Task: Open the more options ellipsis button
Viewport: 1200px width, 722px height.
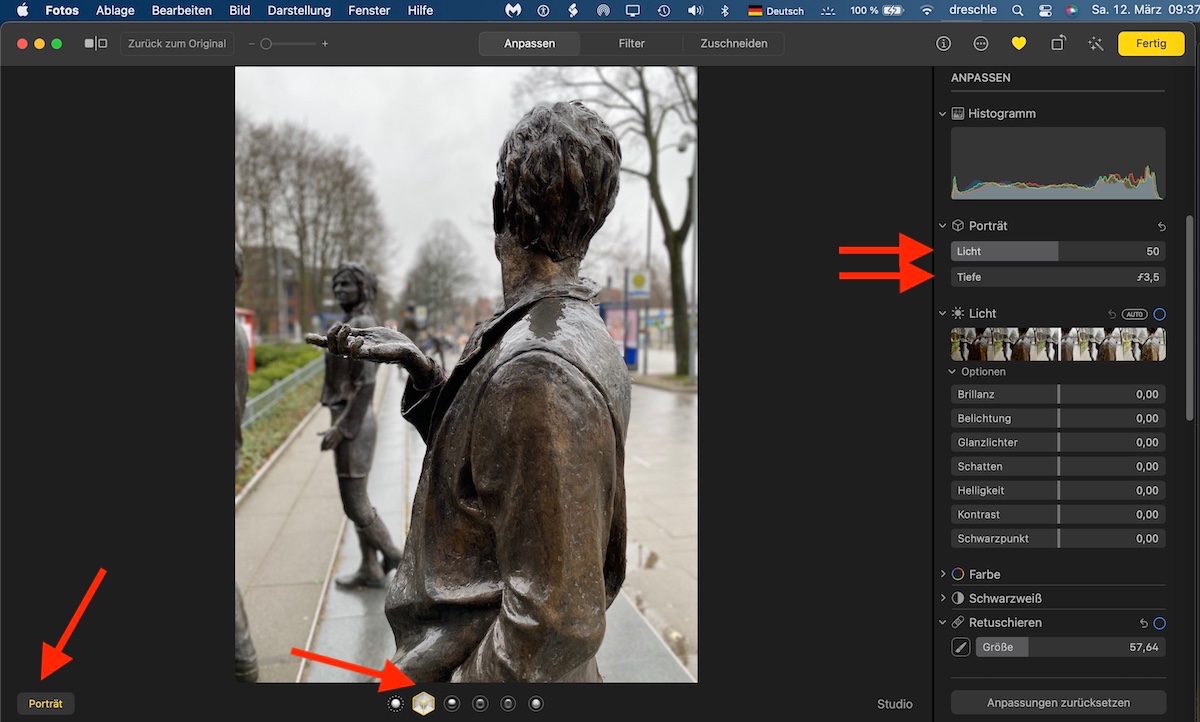Action: (980, 44)
